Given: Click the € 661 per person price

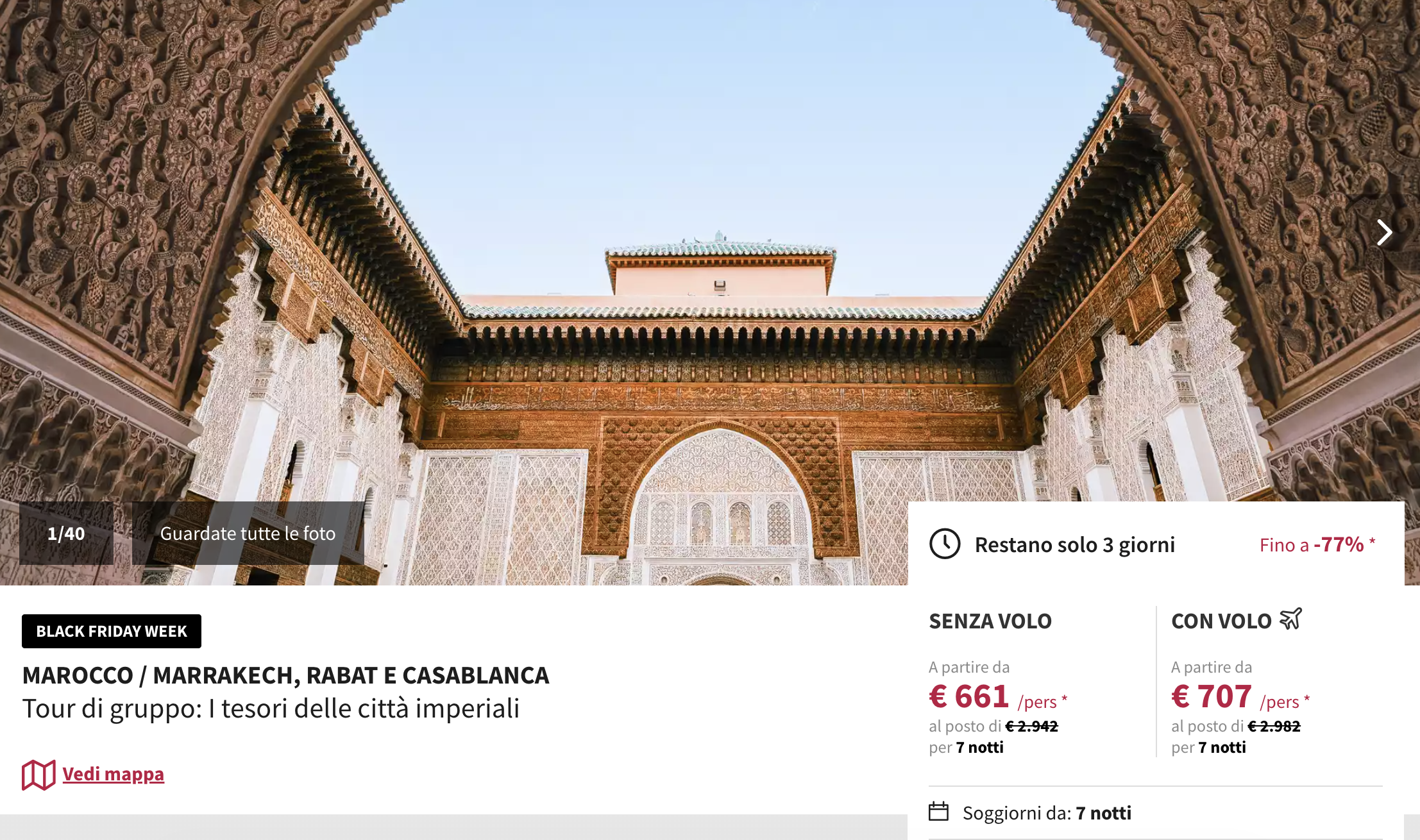Looking at the screenshot, I should pos(998,697).
